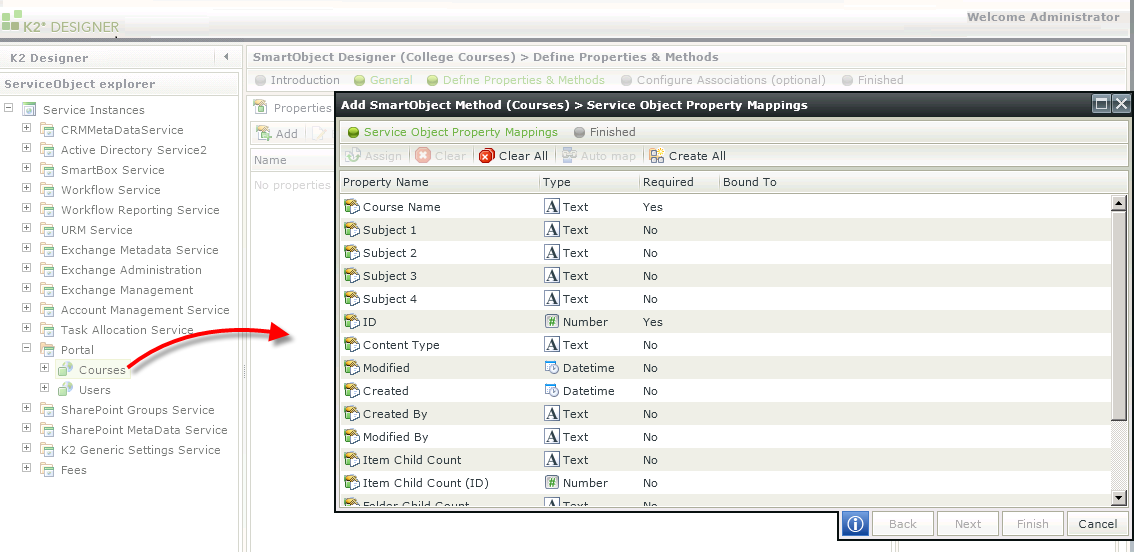Image resolution: width=1134 pixels, height=552 pixels.
Task: Click the Workflow Service folder icon
Action: [x=48, y=190]
